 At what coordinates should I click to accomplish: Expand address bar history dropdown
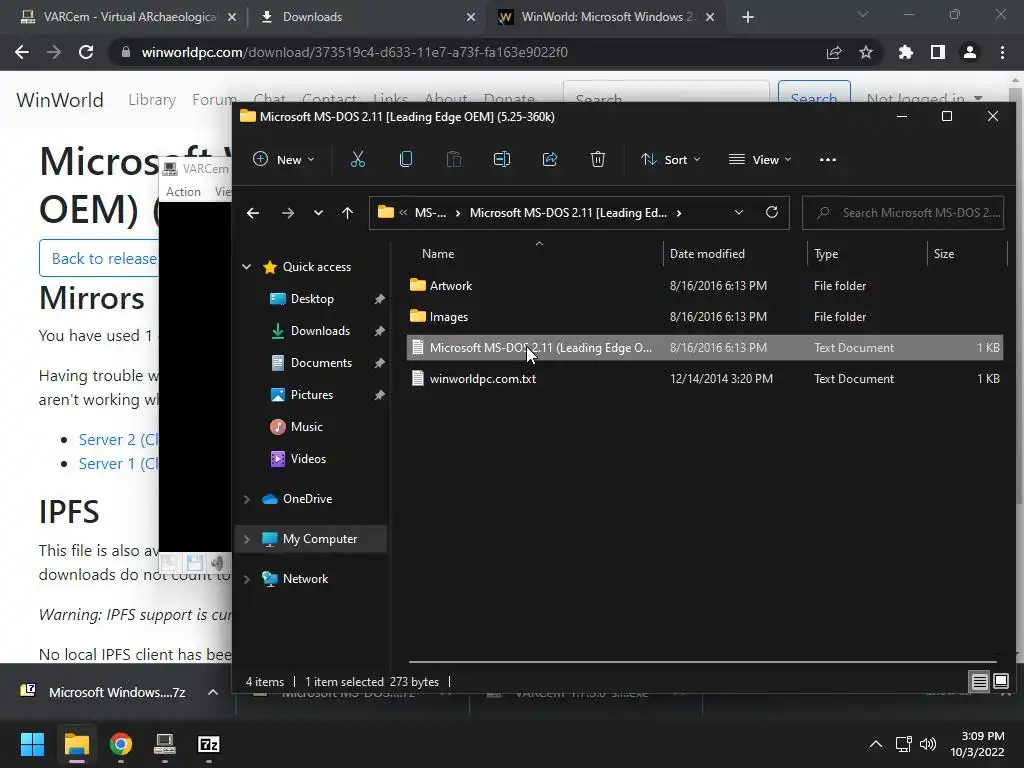(x=739, y=212)
